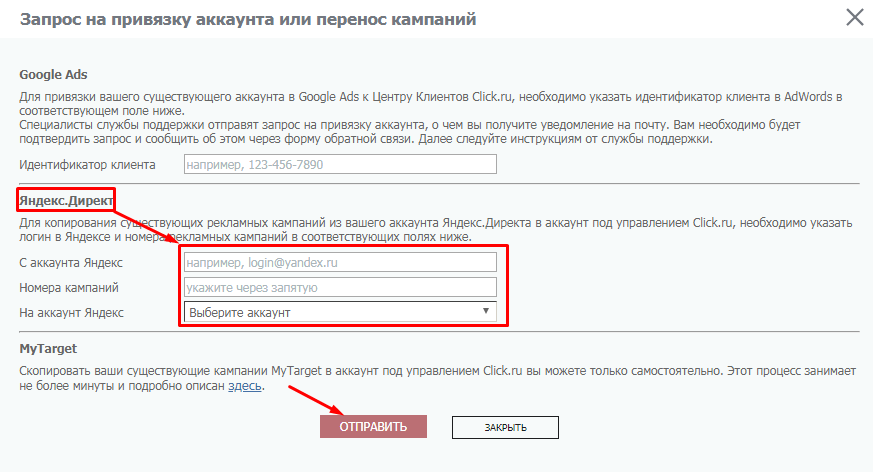Click the 'Идентификатор клиента' label
873x472 pixels.
[87, 165]
